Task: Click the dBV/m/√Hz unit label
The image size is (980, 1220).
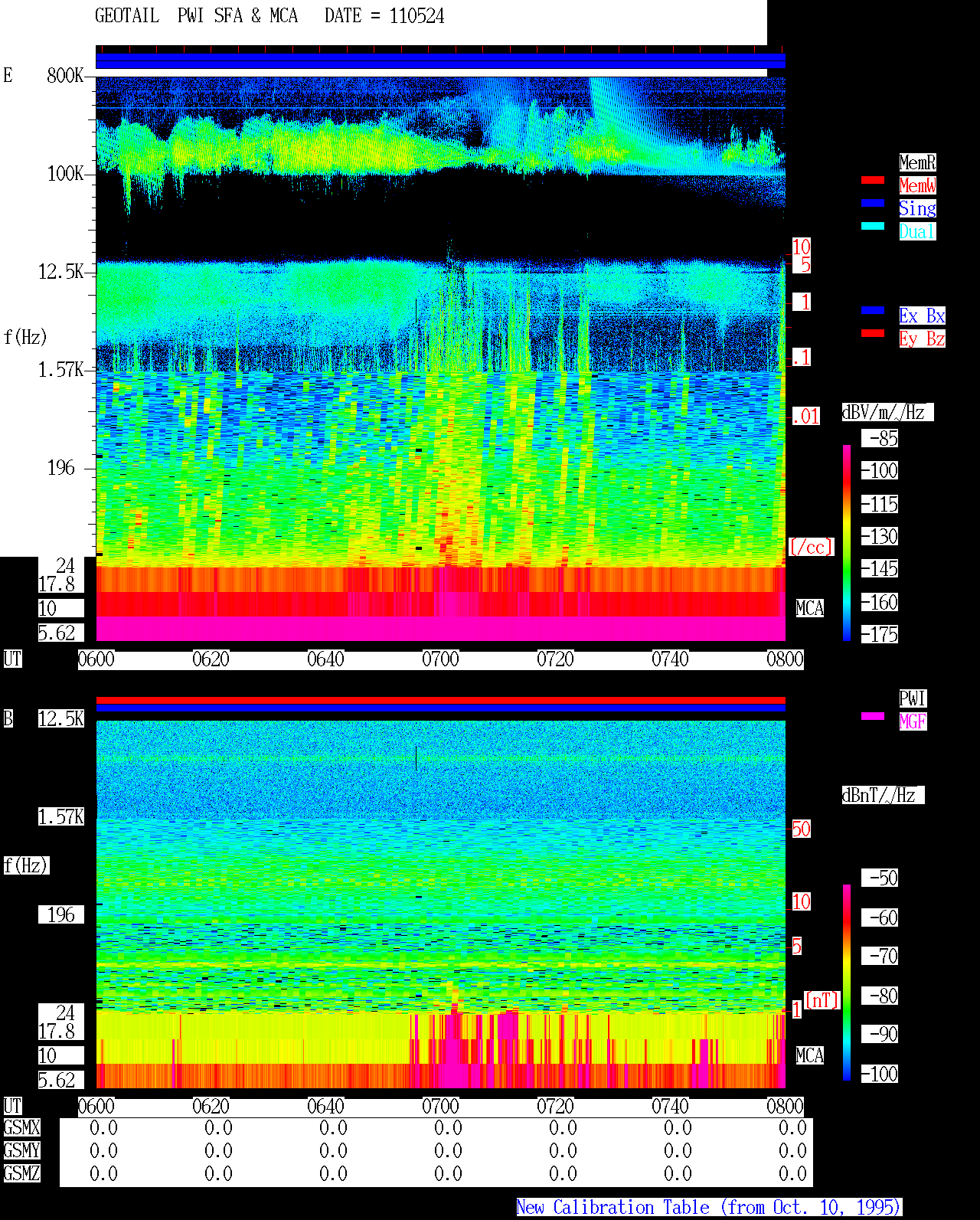Action: 887,412
